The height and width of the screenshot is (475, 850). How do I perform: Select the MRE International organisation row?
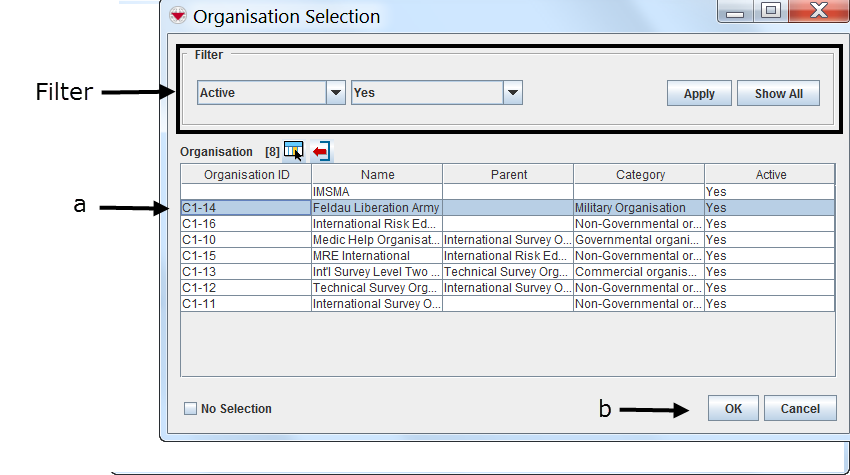[376, 255]
